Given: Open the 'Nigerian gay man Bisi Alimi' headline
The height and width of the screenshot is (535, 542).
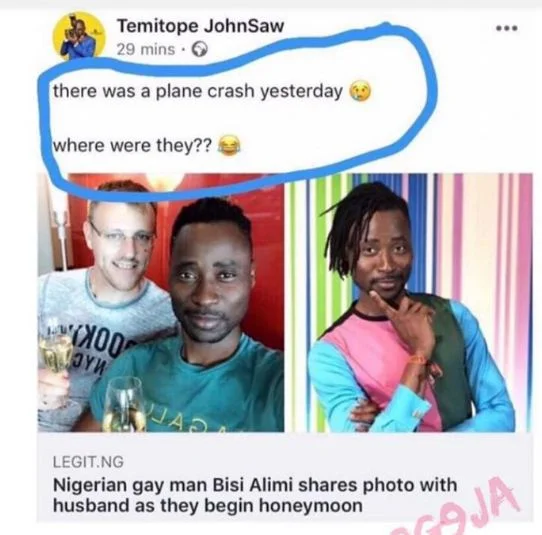Looking at the screenshot, I should click(255, 495).
